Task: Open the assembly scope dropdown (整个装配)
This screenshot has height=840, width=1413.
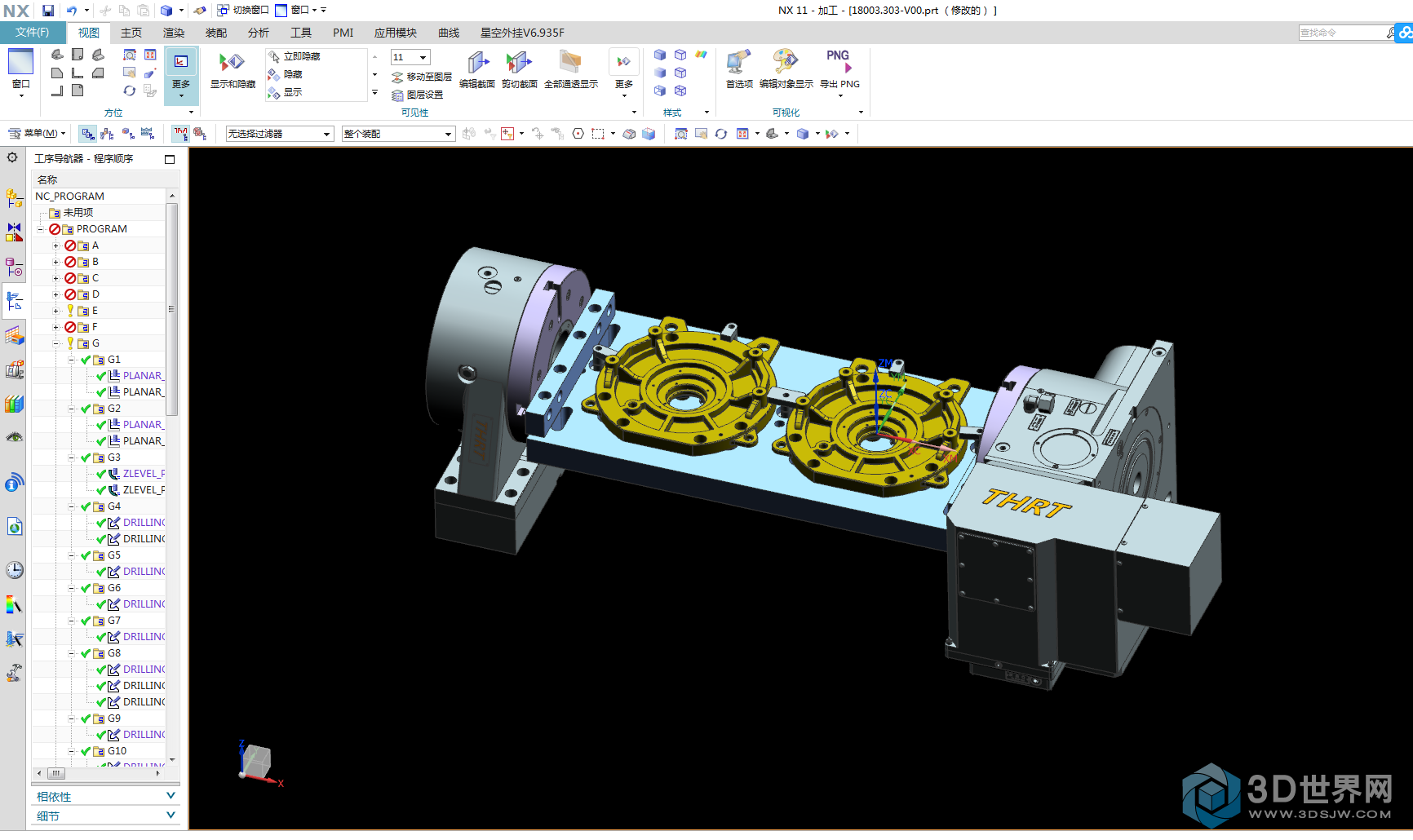Action: (398, 134)
